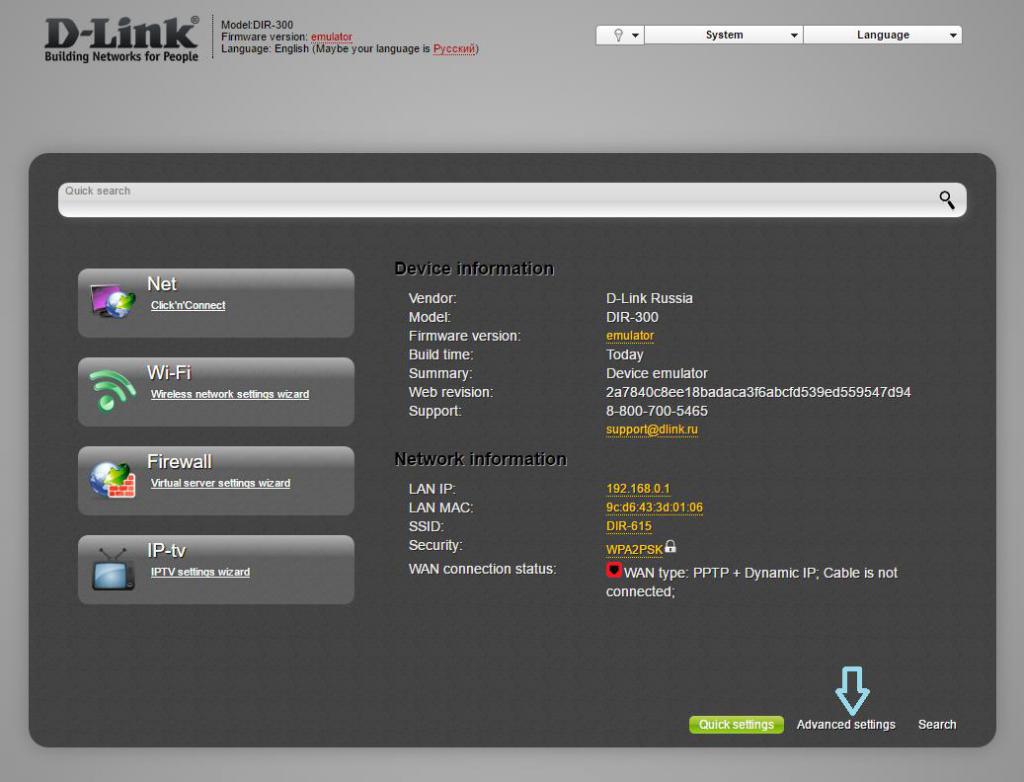Click the Net globe and monitor icon

[113, 301]
